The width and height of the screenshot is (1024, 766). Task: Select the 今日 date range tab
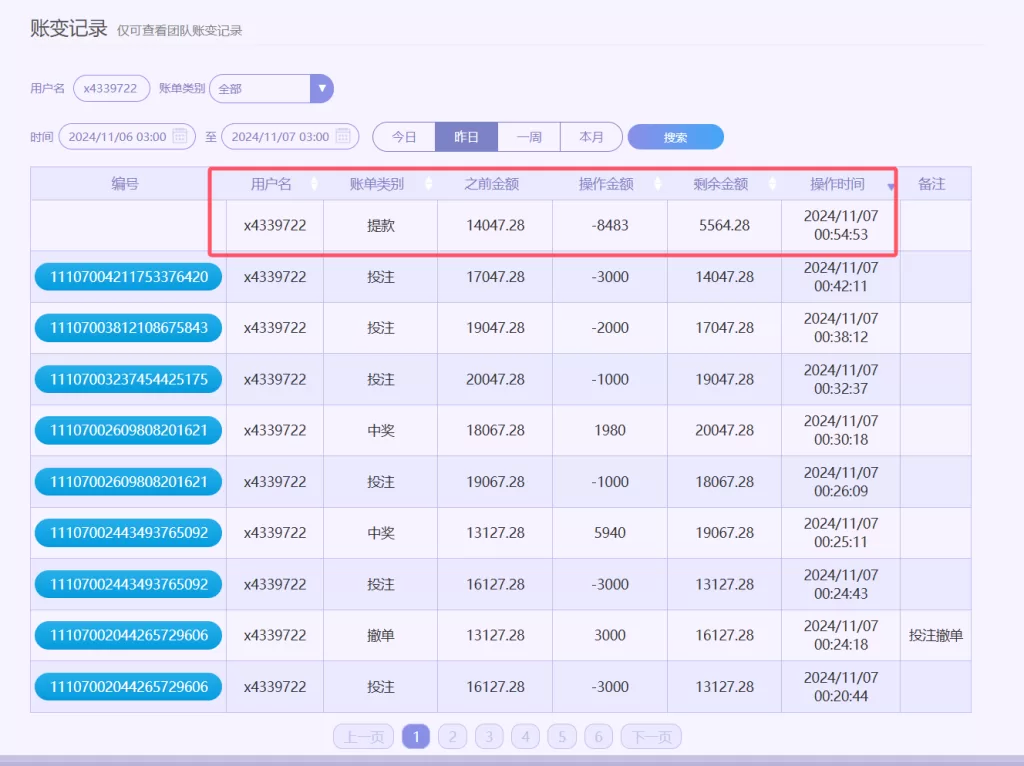point(404,137)
